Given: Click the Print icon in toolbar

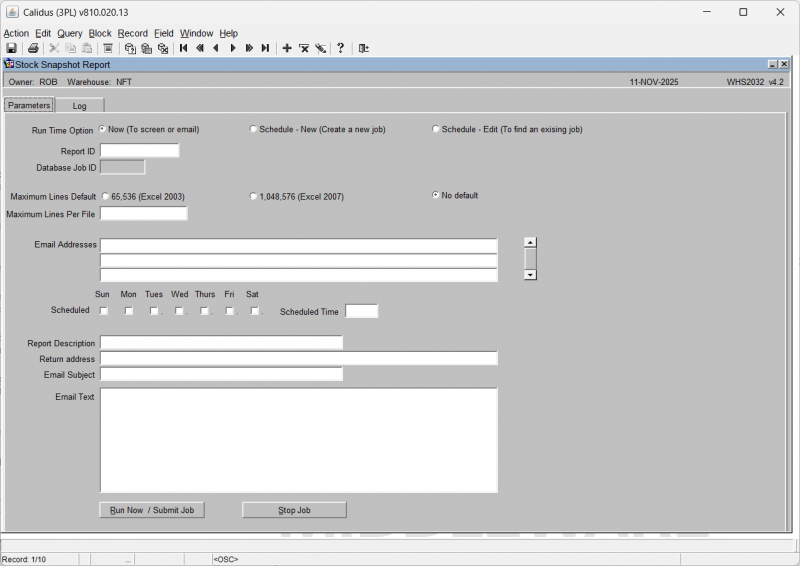Looking at the screenshot, I should point(33,48).
